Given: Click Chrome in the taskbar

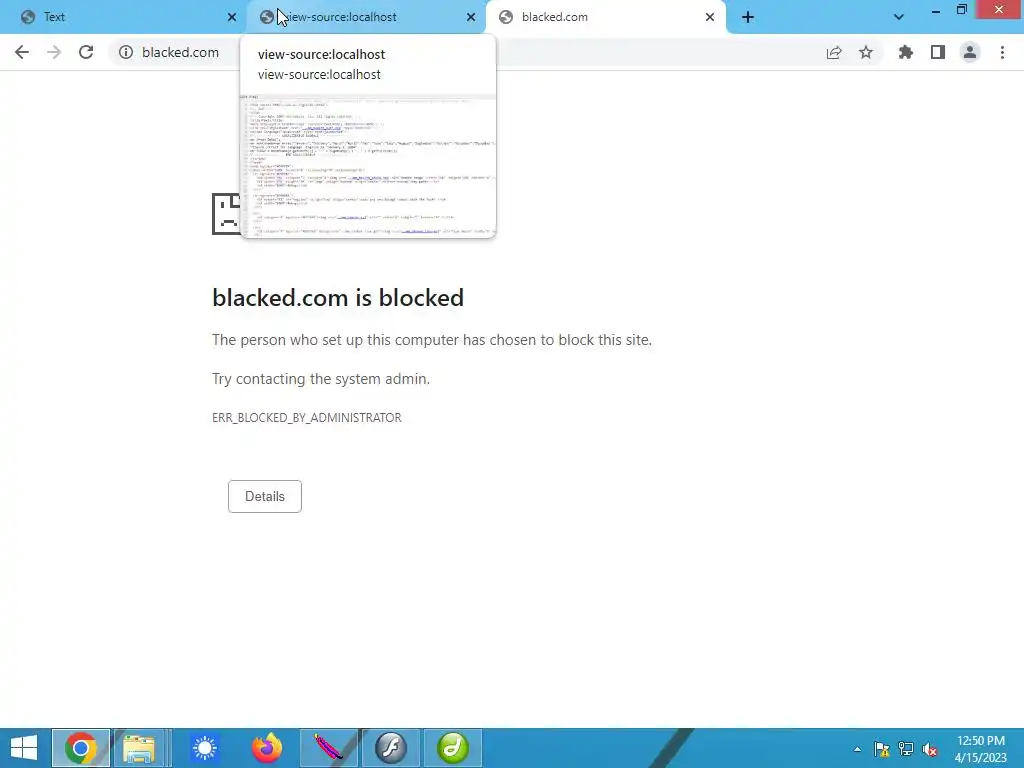Looking at the screenshot, I should [81, 748].
